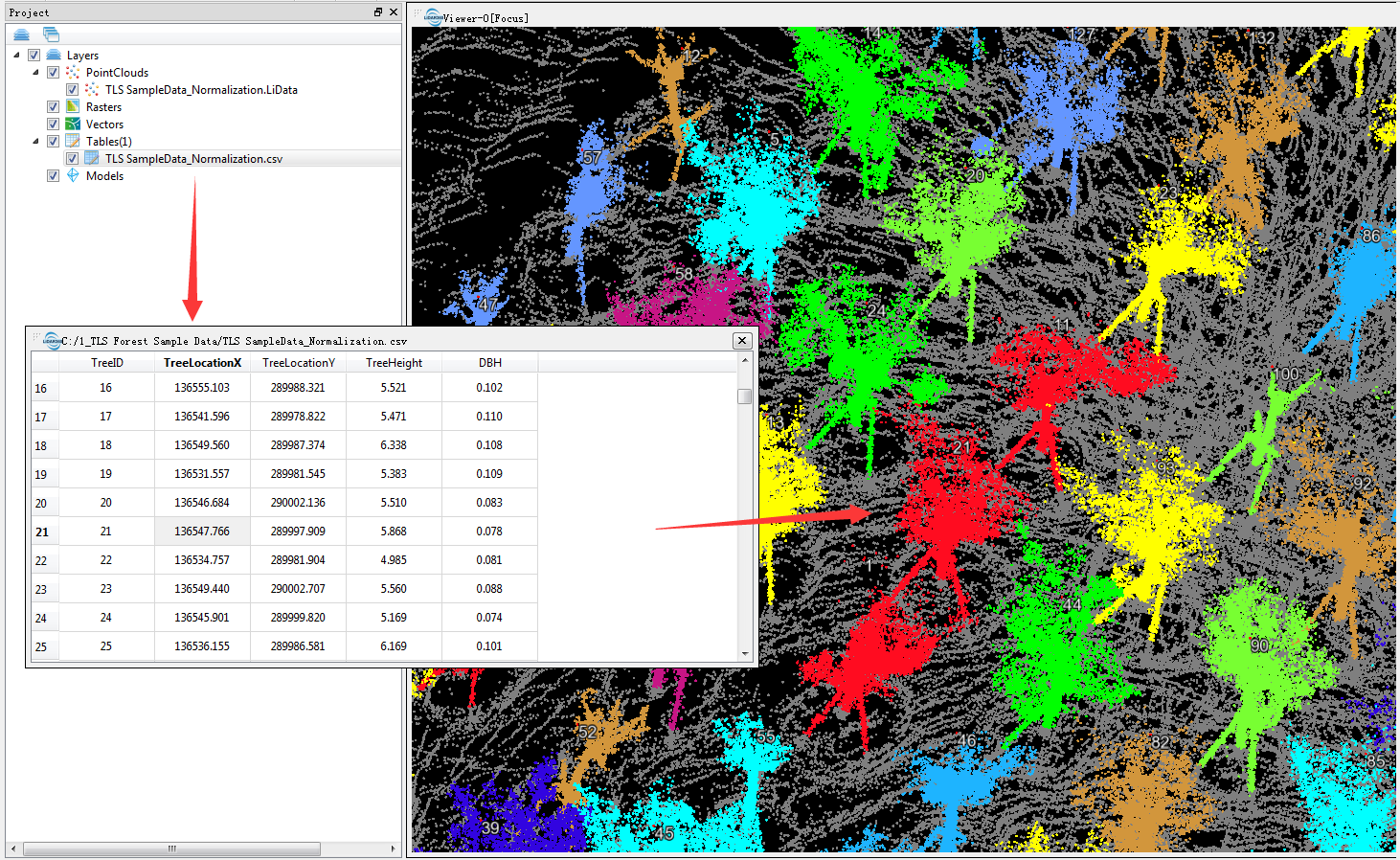Image resolution: width=1400 pixels, height=860 pixels.
Task: Select the TreeLocationX cell 136549.440 of row 23
Action: tap(202, 589)
